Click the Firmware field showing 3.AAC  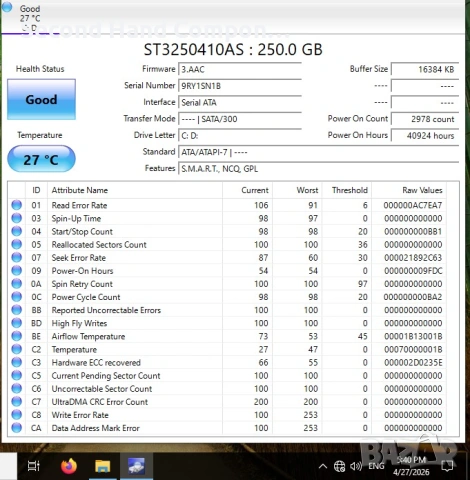(x=240, y=70)
